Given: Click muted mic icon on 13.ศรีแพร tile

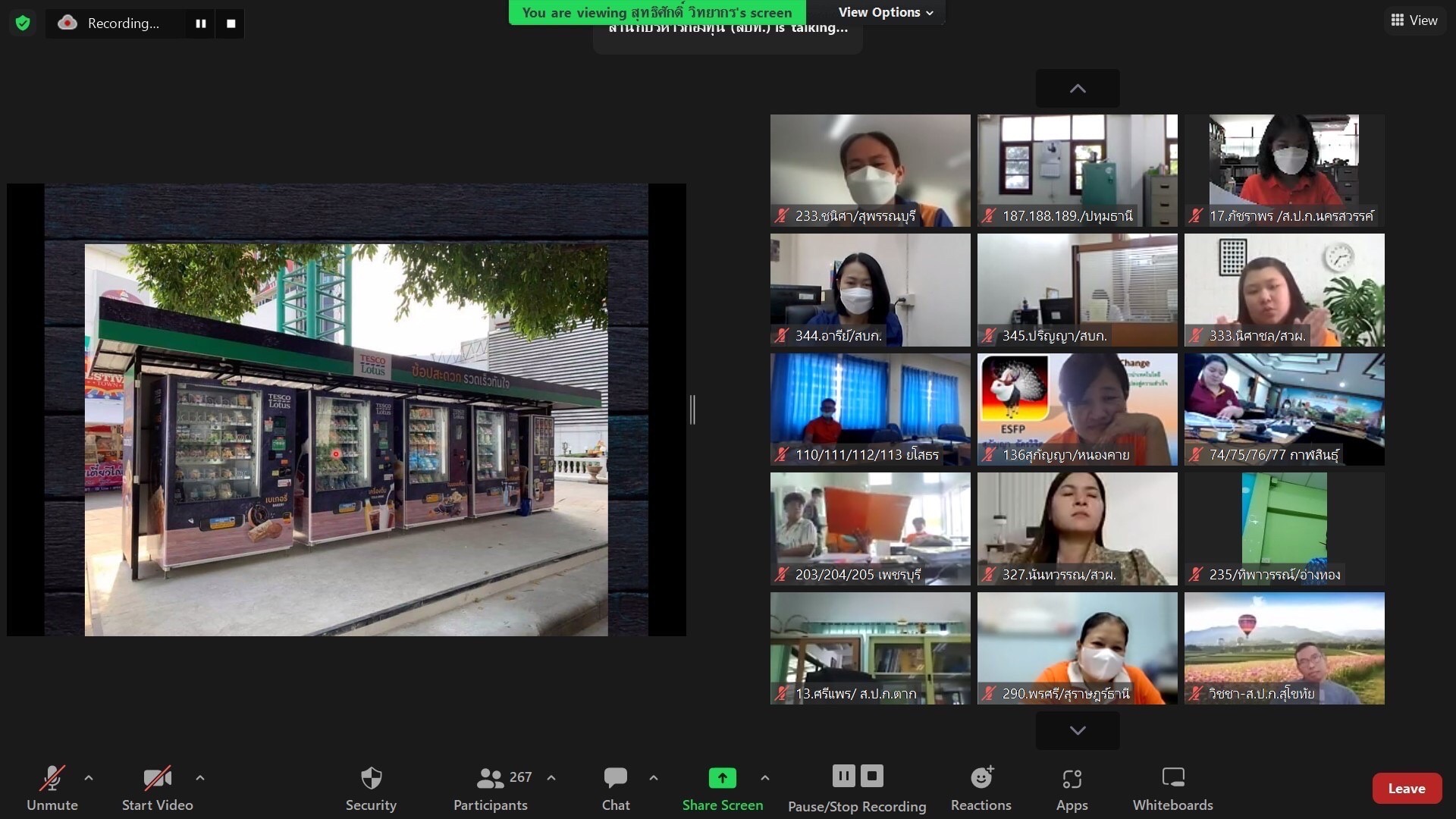Looking at the screenshot, I should point(782,693).
